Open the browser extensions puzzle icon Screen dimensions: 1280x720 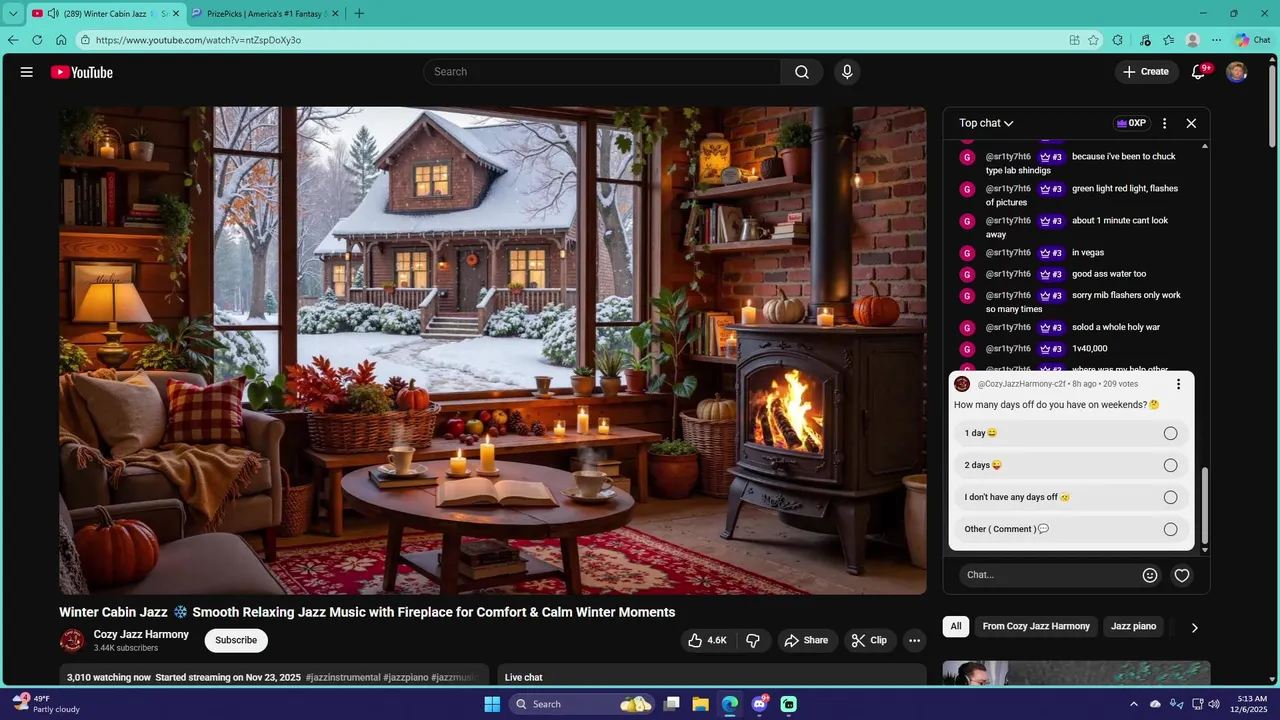[1118, 40]
